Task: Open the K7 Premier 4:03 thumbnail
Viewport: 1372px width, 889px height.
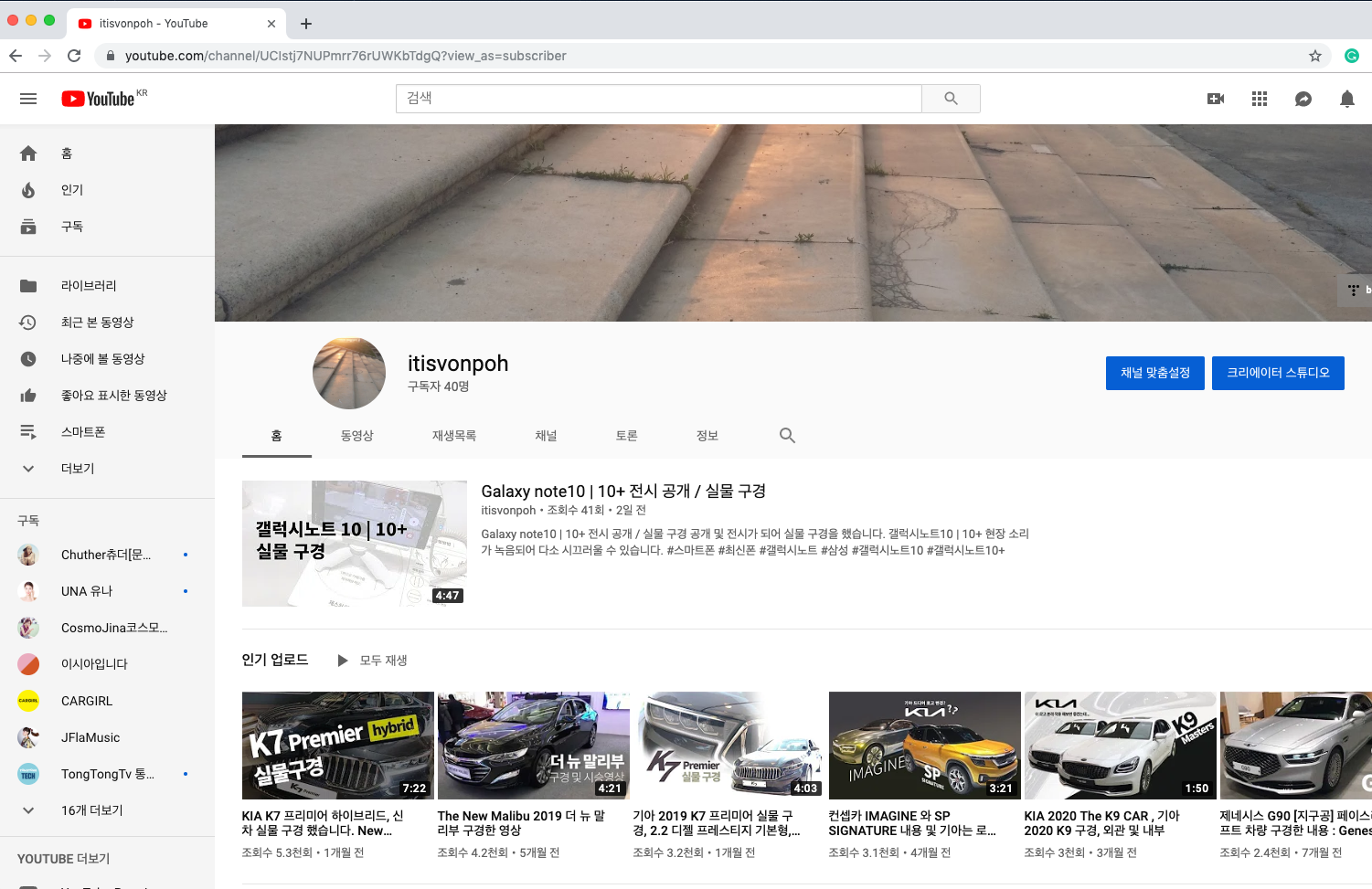Action: 729,746
